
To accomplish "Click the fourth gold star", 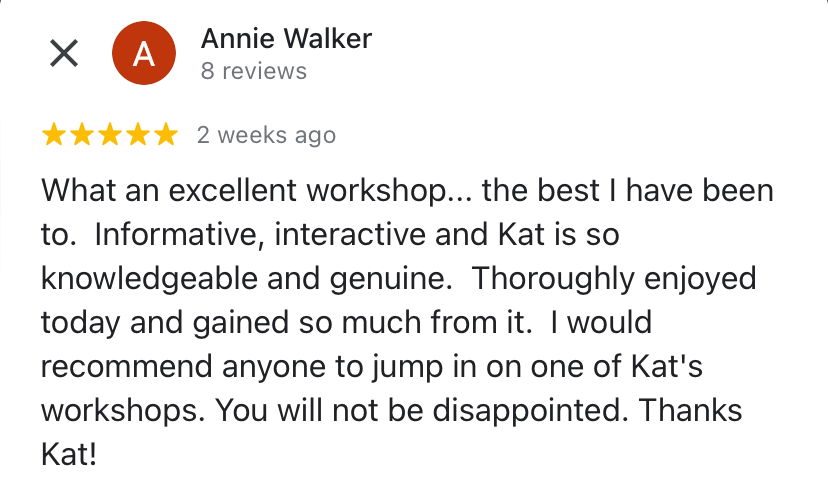I will [x=138, y=135].
